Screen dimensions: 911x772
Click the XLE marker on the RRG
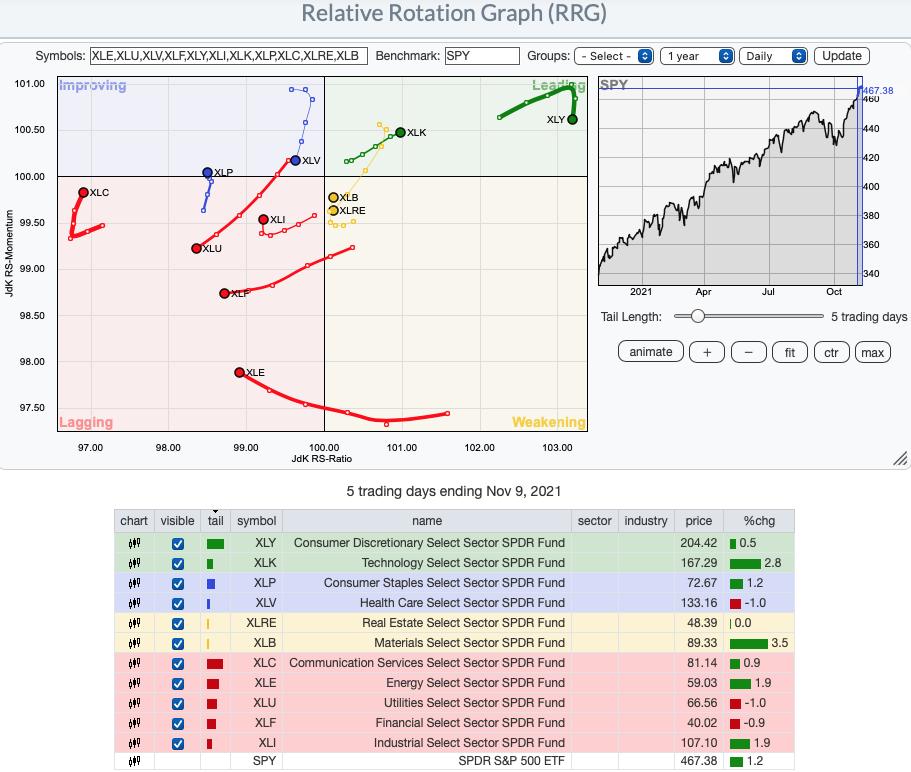click(x=239, y=372)
